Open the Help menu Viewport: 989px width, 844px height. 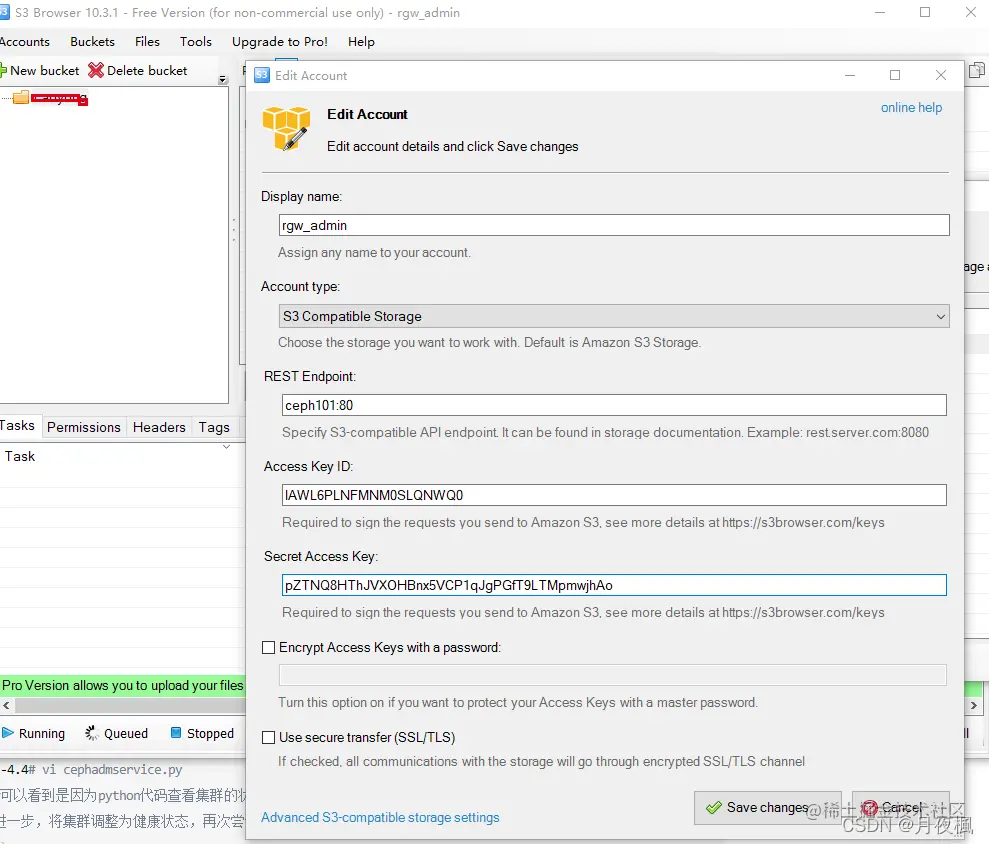361,42
